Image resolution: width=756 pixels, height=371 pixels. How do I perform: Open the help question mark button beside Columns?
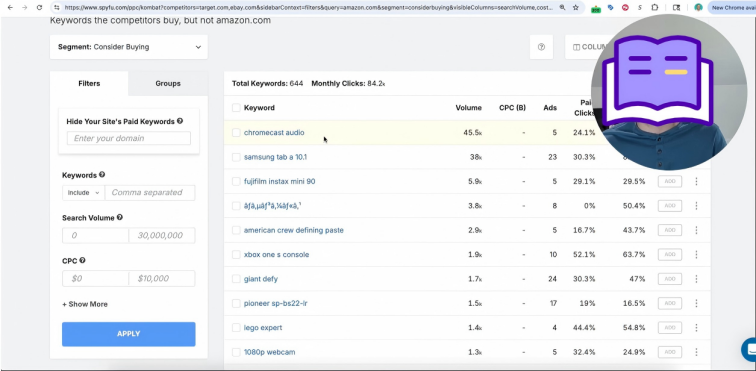(541, 47)
